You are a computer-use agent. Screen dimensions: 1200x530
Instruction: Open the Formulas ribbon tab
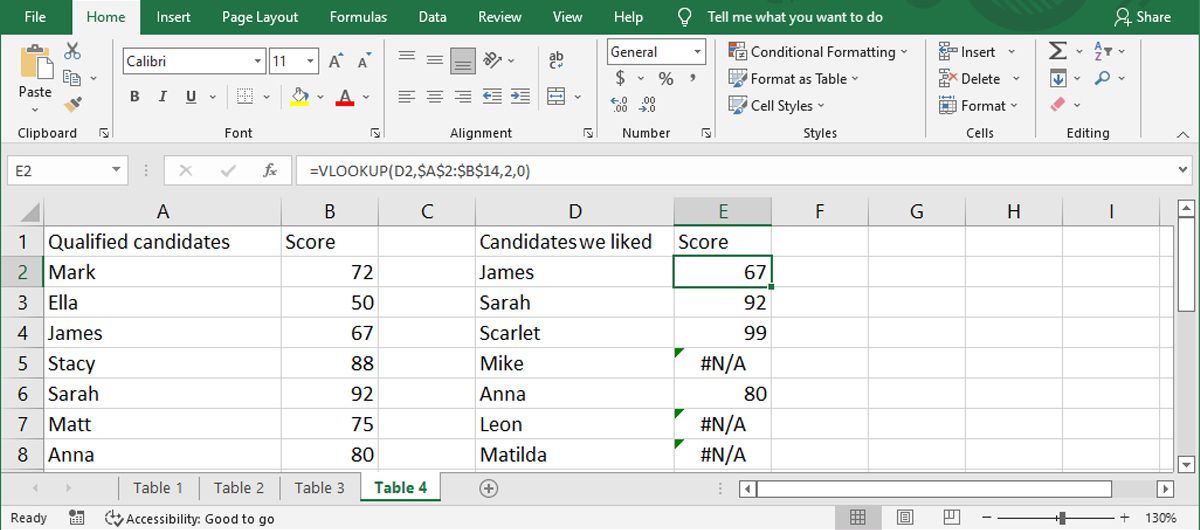point(358,17)
